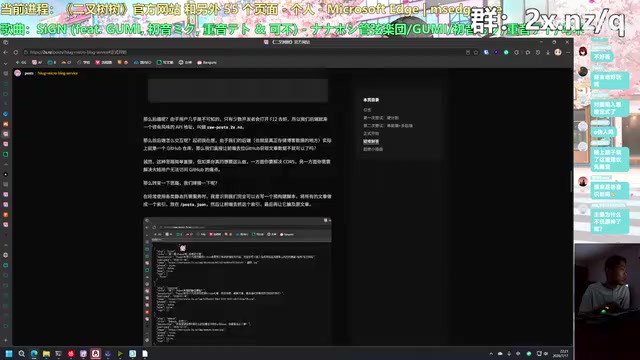Screen dimensions: 640x360
Task: Jump to the first table-of-contents entry
Action: click(x=367, y=110)
